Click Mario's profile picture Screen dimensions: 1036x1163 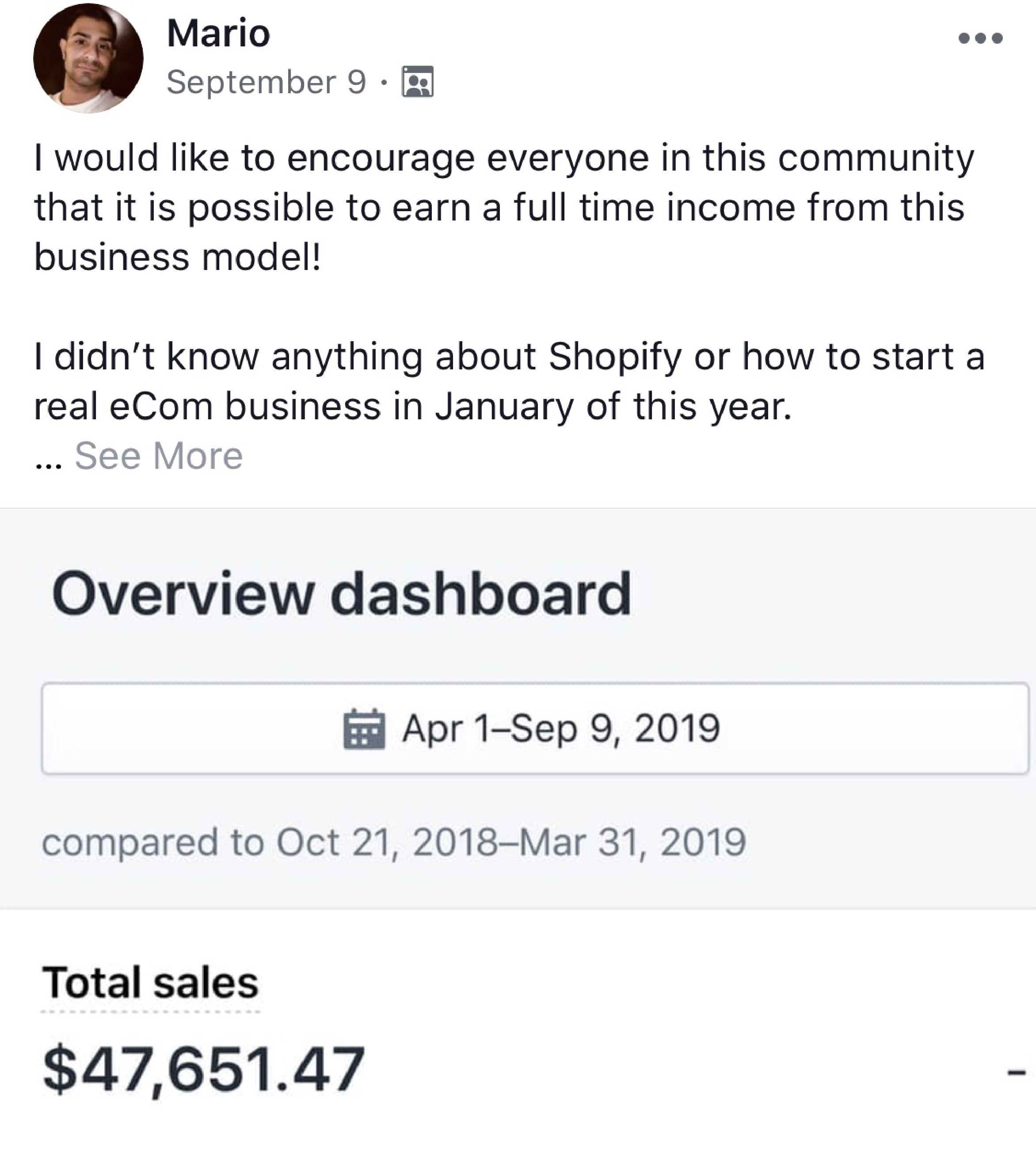(88, 58)
